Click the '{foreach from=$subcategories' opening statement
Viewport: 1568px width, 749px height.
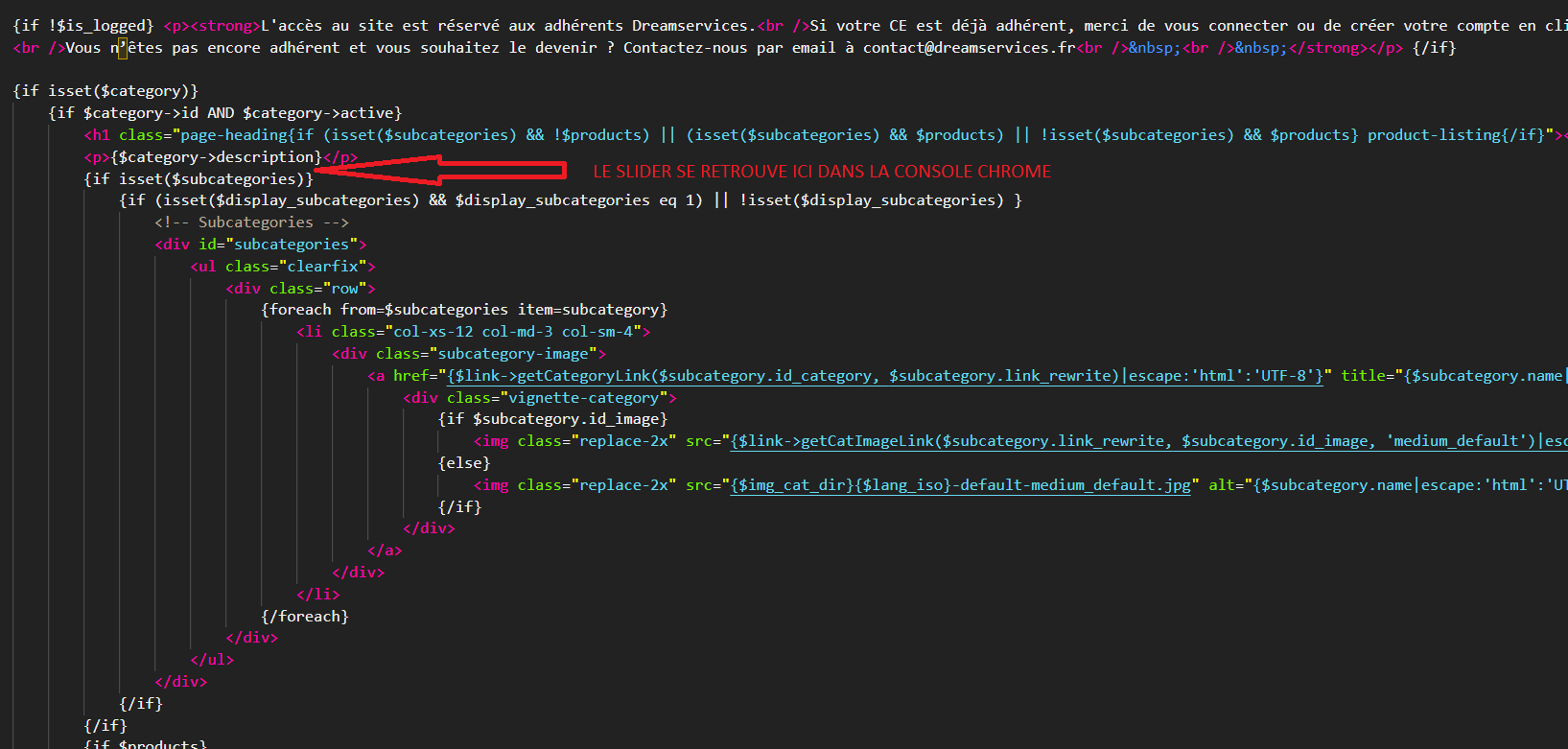(385, 310)
